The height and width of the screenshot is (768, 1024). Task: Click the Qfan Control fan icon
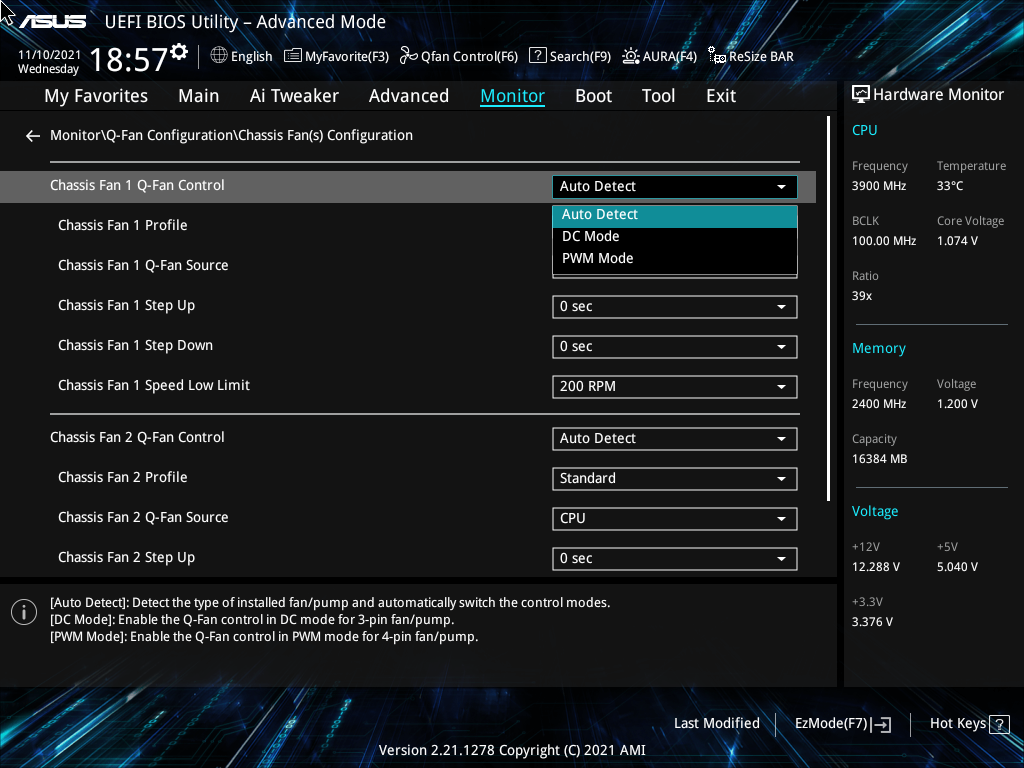tap(409, 56)
